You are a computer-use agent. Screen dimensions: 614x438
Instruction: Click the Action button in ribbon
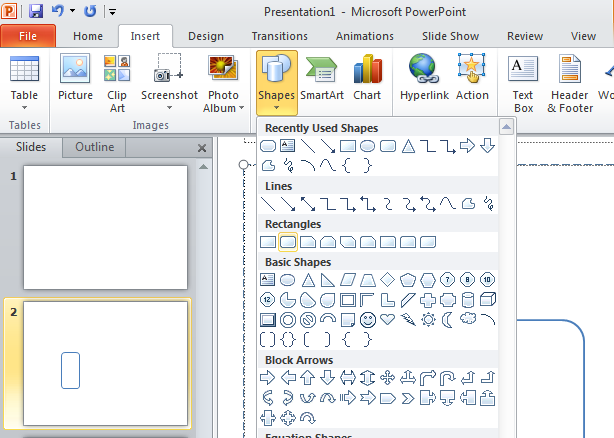472,78
